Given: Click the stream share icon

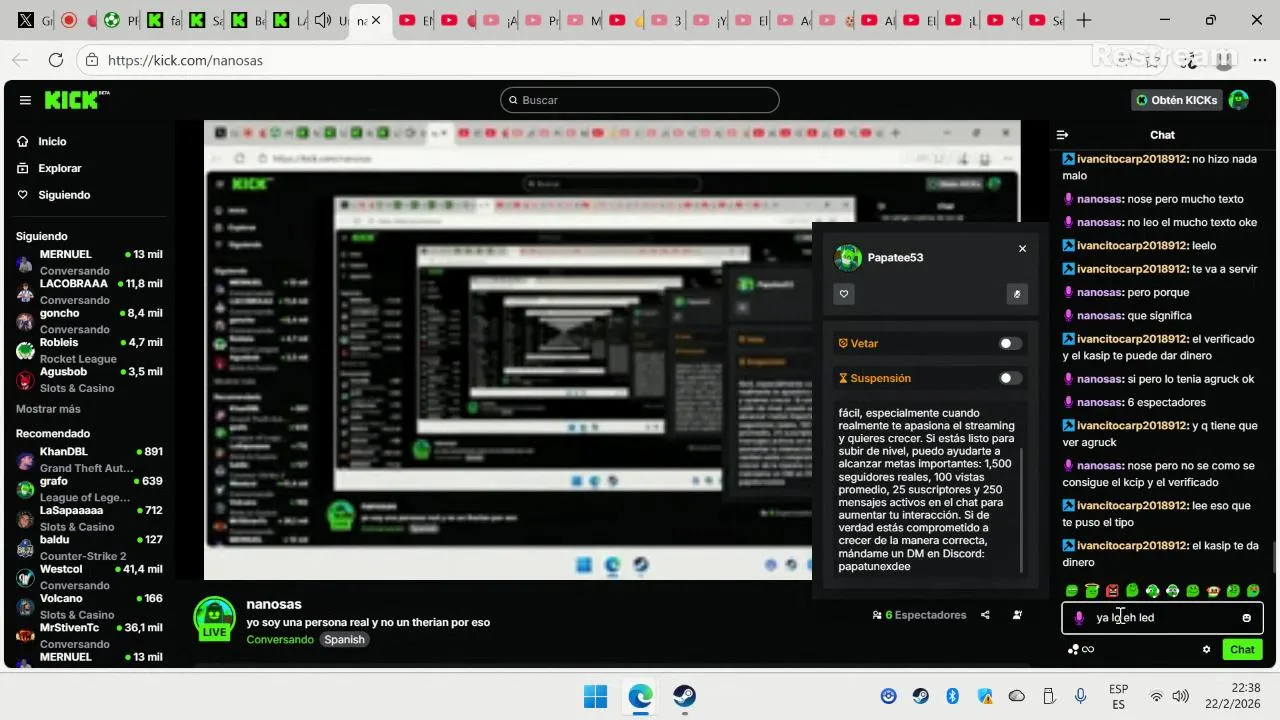Looking at the screenshot, I should [985, 615].
